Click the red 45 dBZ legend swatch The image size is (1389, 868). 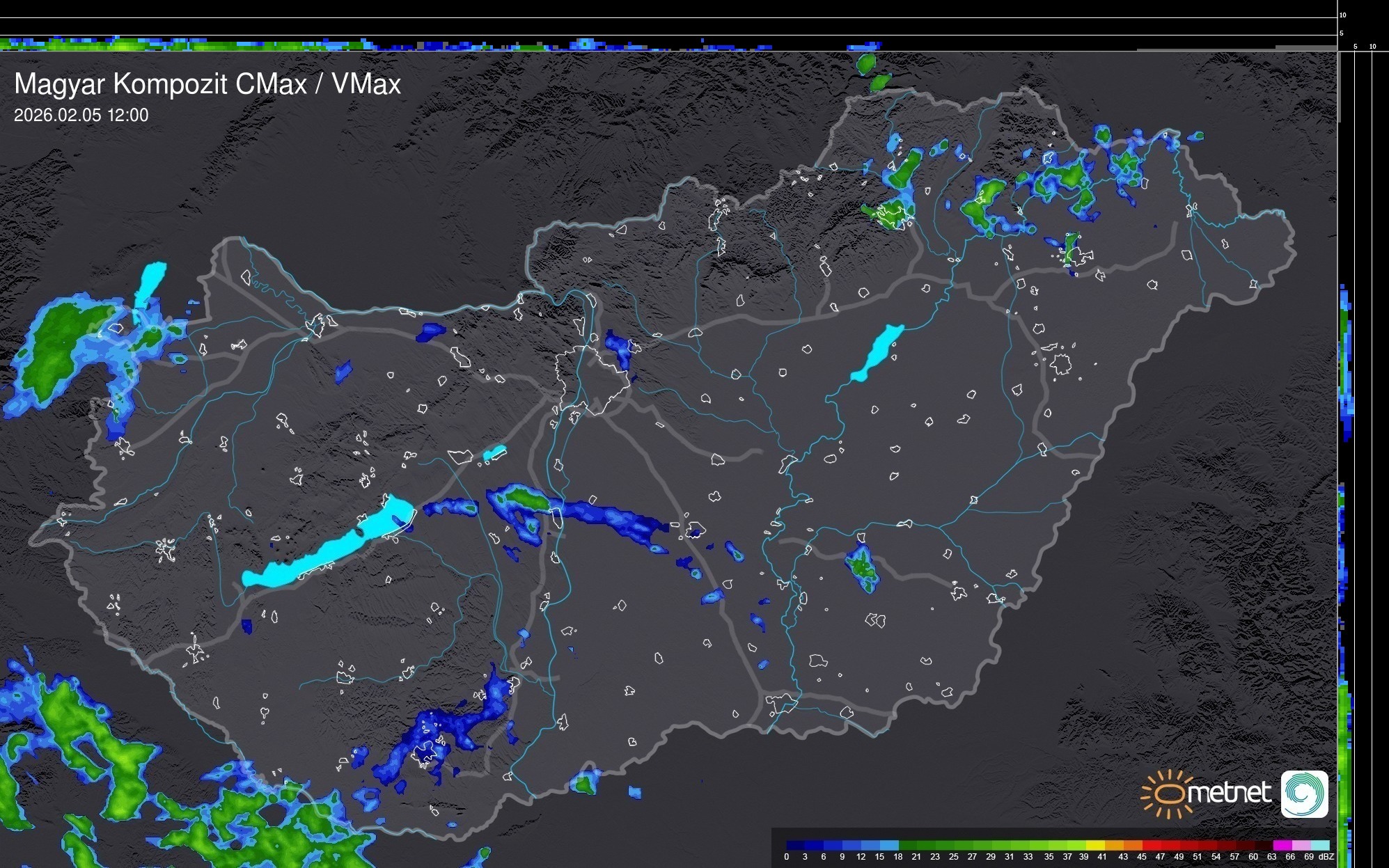[x=1152, y=845]
